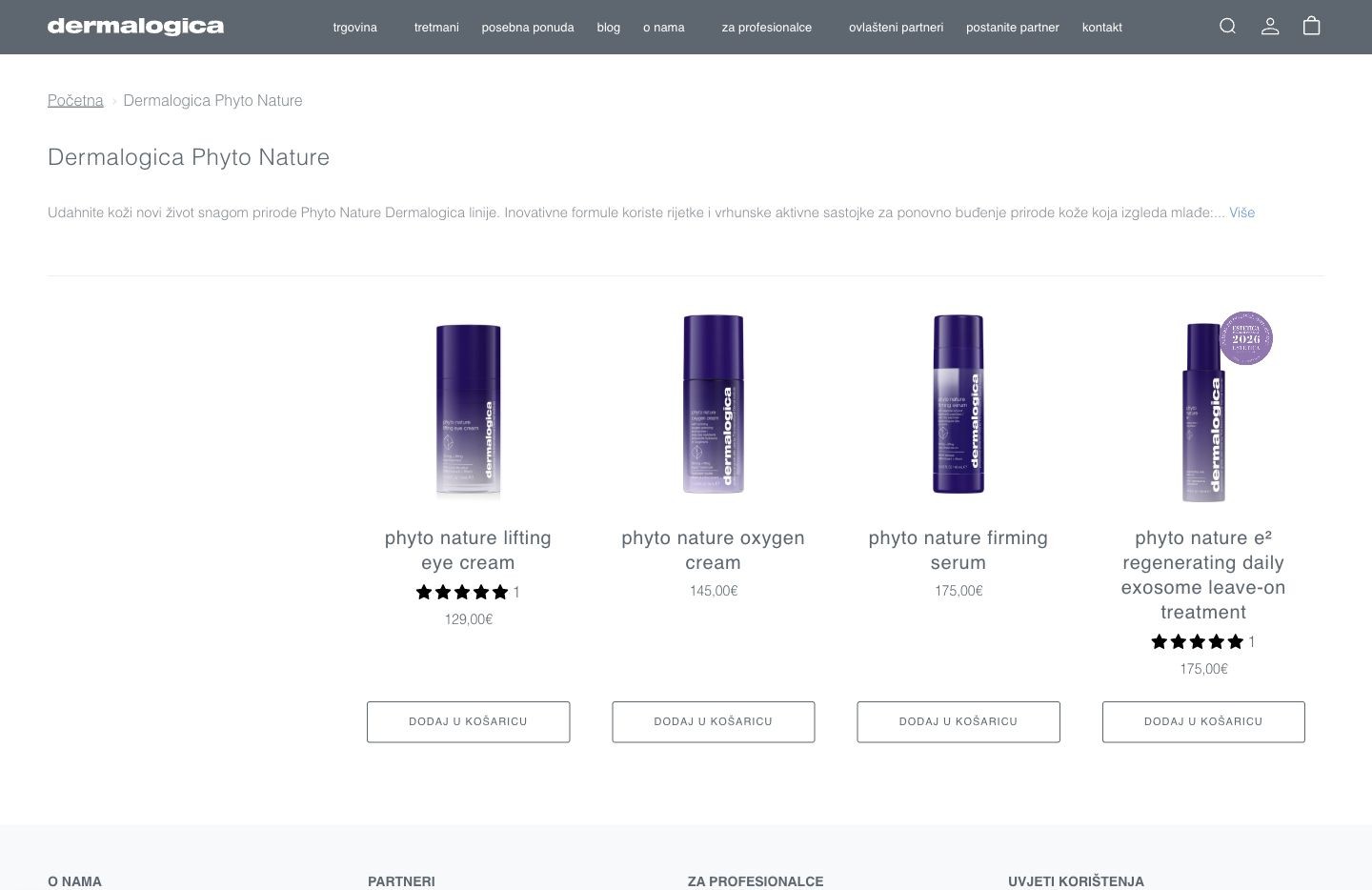
Task: Go to the dermalogica logo homepage
Action: point(135,27)
